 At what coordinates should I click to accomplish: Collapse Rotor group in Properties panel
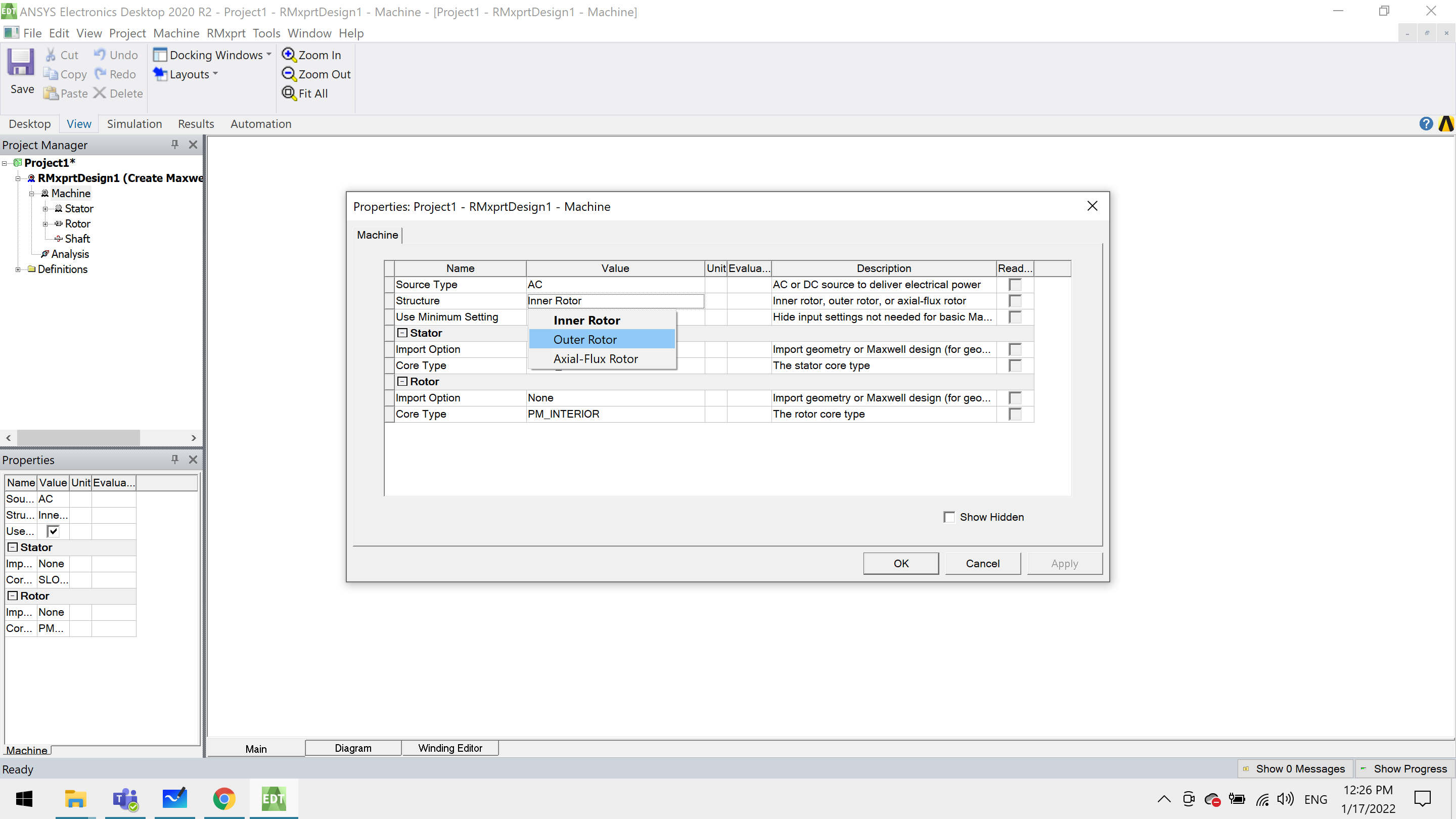(13, 596)
